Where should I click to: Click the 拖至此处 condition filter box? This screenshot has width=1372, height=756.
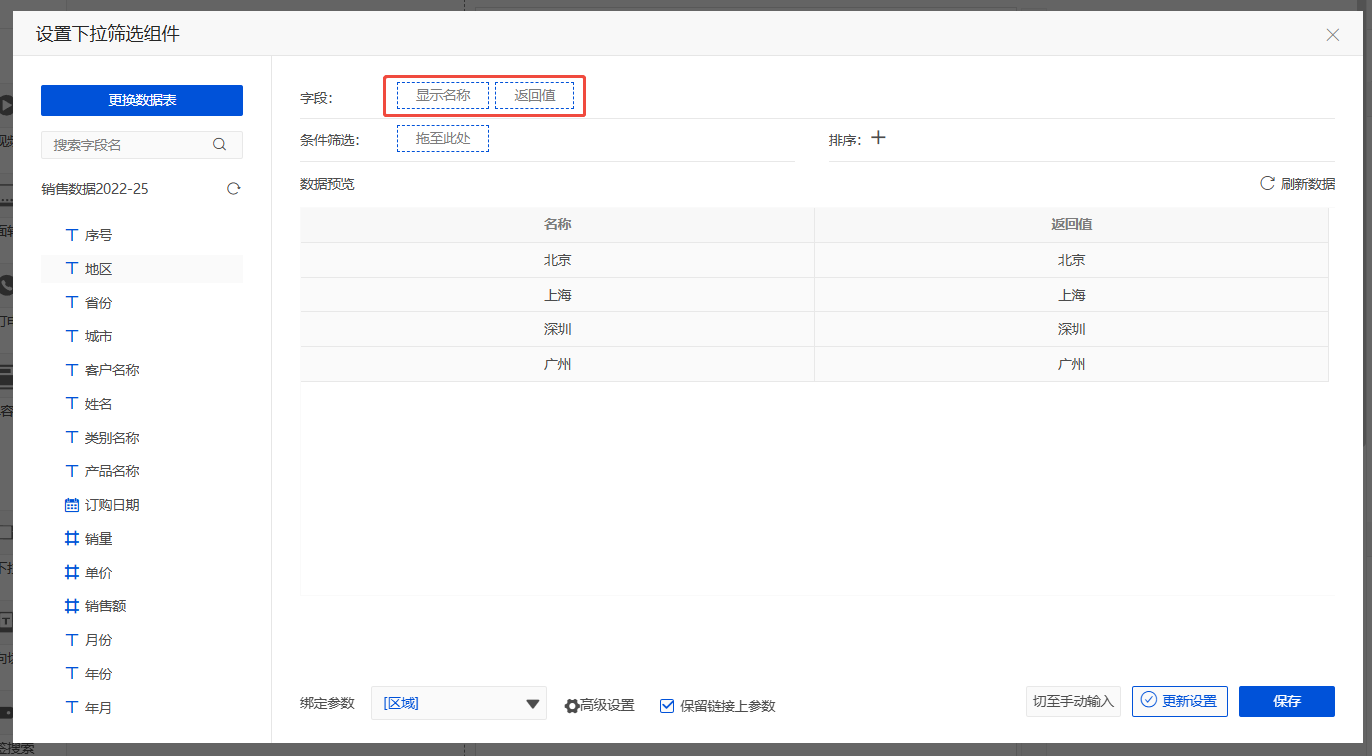[x=443, y=138]
